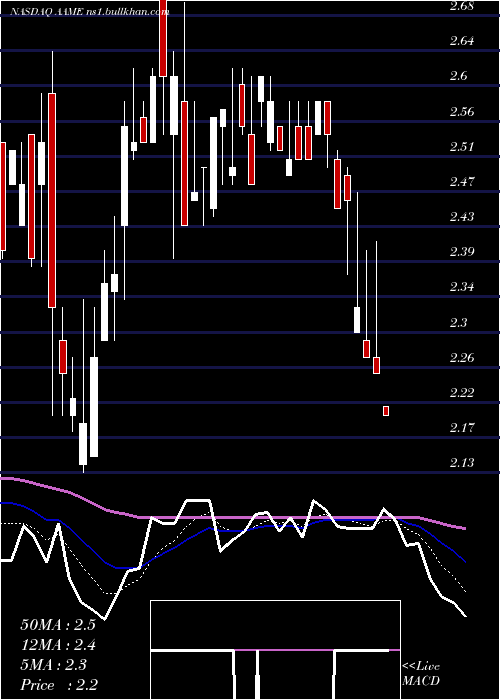Viewport: 500px width, 700px height.
Task: Click the 2.13 price axis label
Action: (462, 462)
